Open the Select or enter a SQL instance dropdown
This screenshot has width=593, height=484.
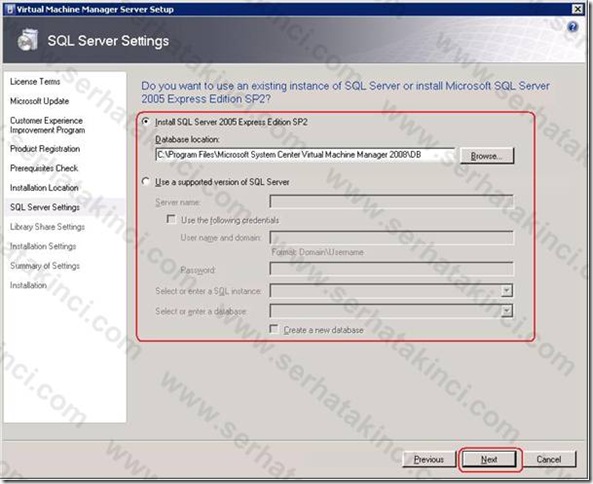point(506,290)
